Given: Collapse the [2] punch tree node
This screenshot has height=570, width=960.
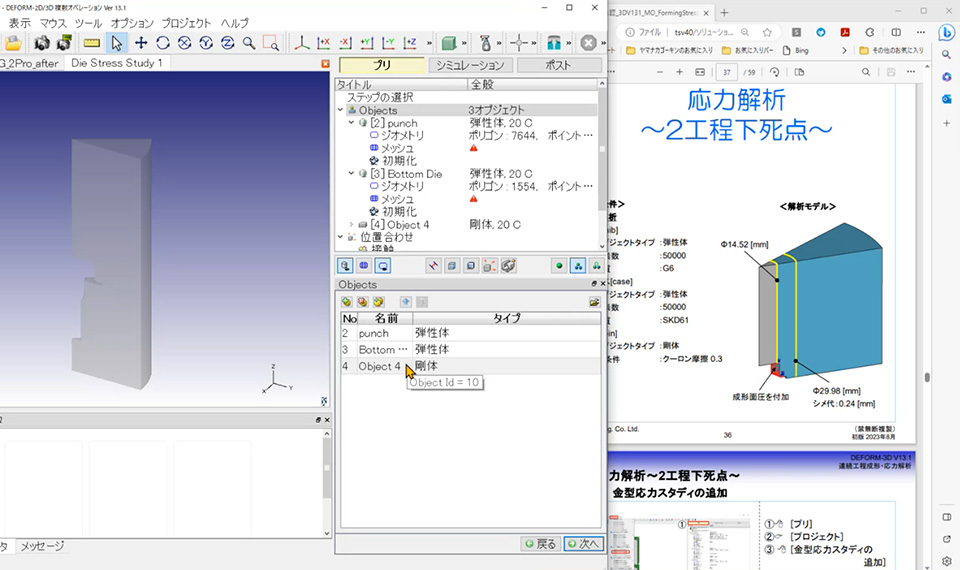Looking at the screenshot, I should tap(351, 123).
